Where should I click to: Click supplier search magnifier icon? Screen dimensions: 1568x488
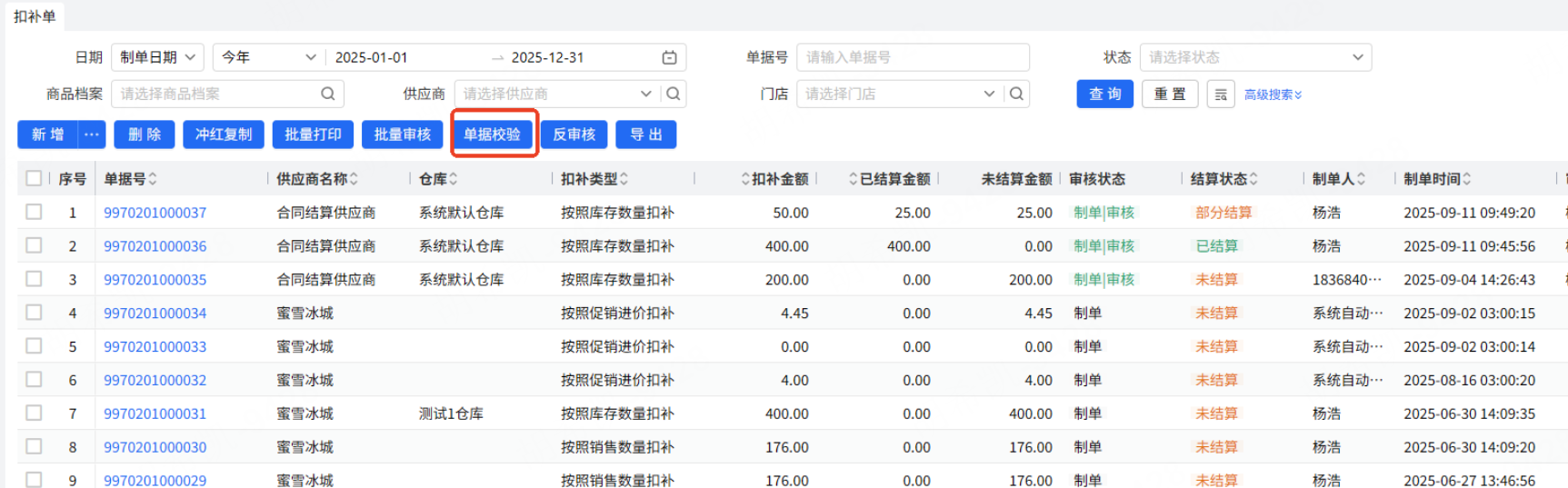(673, 94)
